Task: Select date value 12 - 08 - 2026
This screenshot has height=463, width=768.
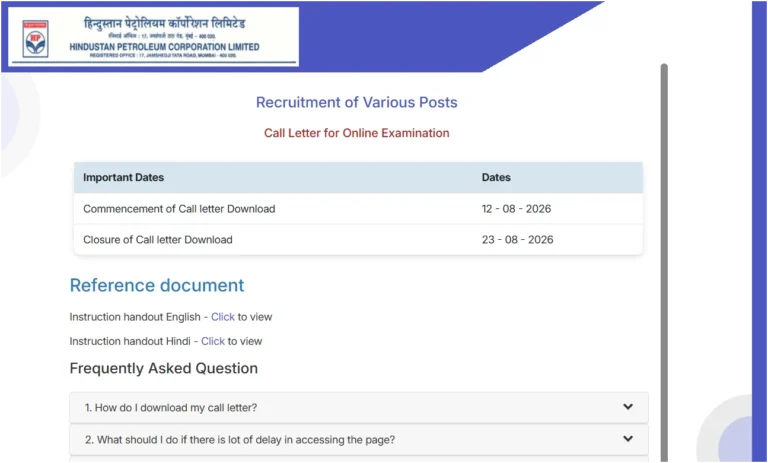Action: [516, 209]
